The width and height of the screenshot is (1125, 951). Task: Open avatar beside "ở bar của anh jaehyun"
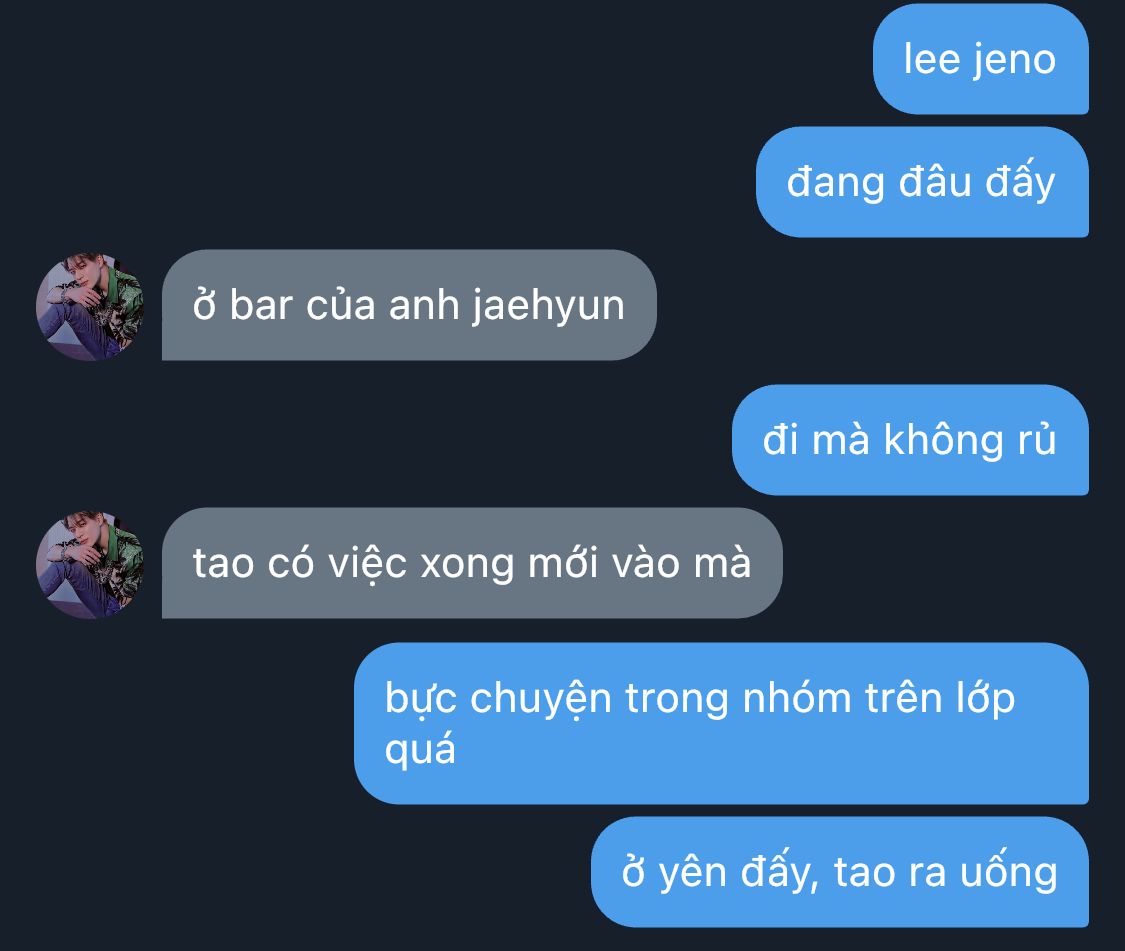click(90, 306)
